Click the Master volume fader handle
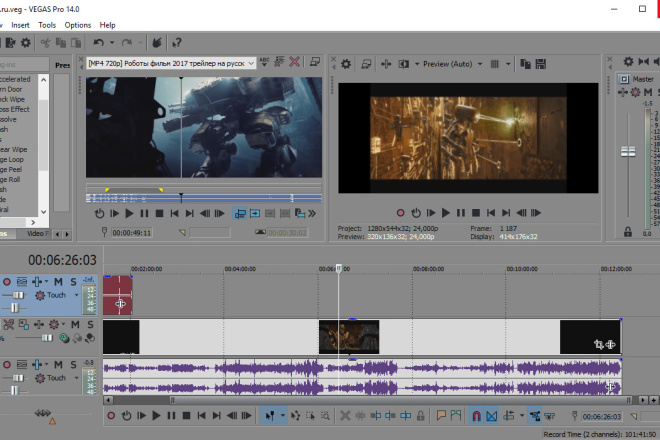 [628, 152]
